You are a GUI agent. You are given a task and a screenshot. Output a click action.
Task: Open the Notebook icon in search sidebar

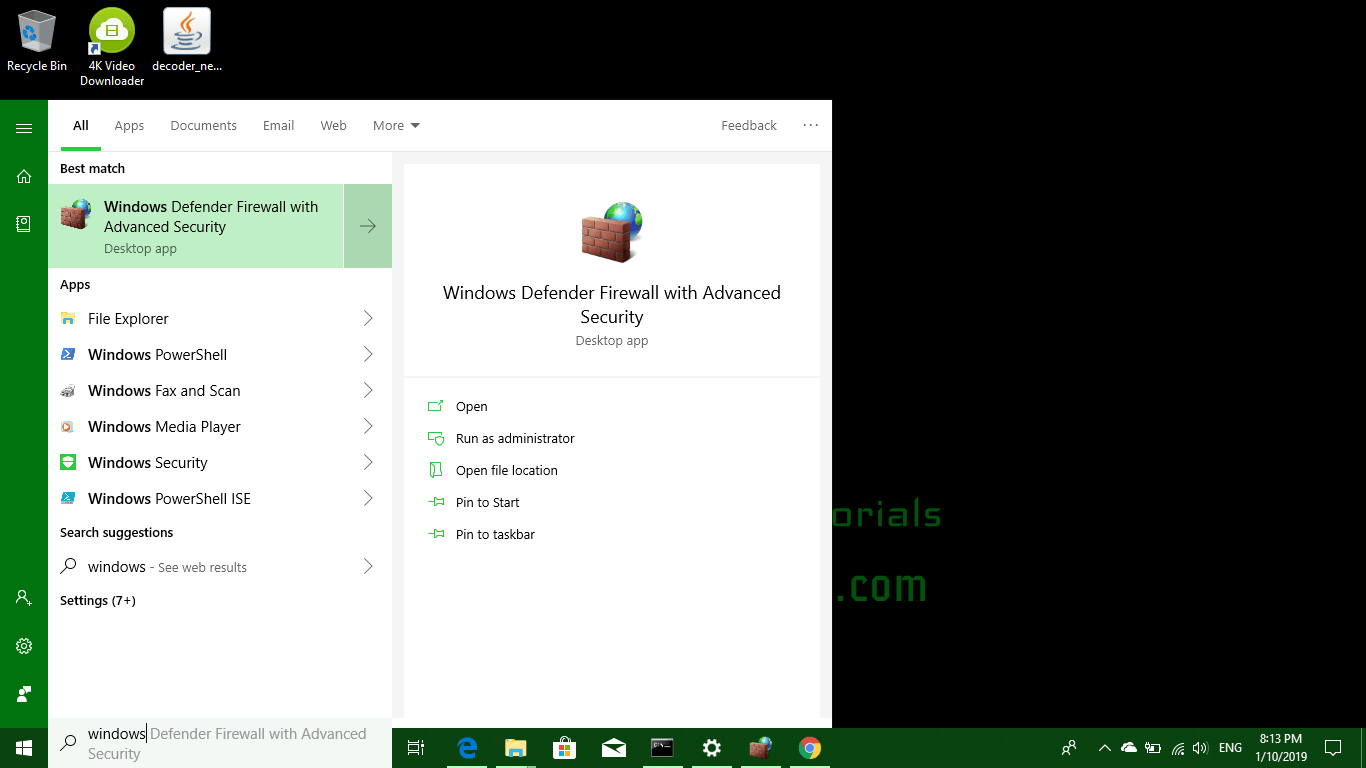tap(24, 224)
